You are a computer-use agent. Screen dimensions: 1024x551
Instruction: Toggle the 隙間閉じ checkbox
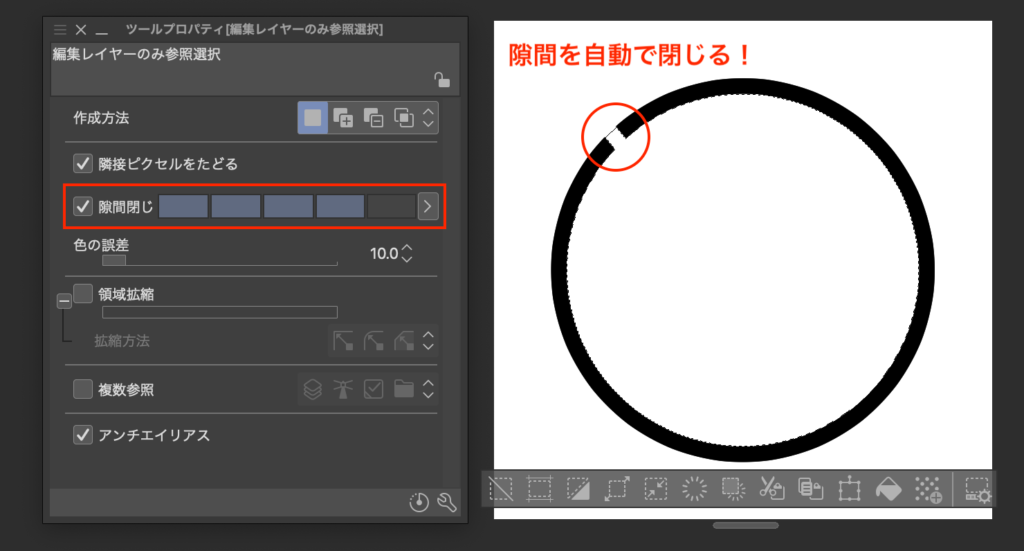[x=83, y=207]
